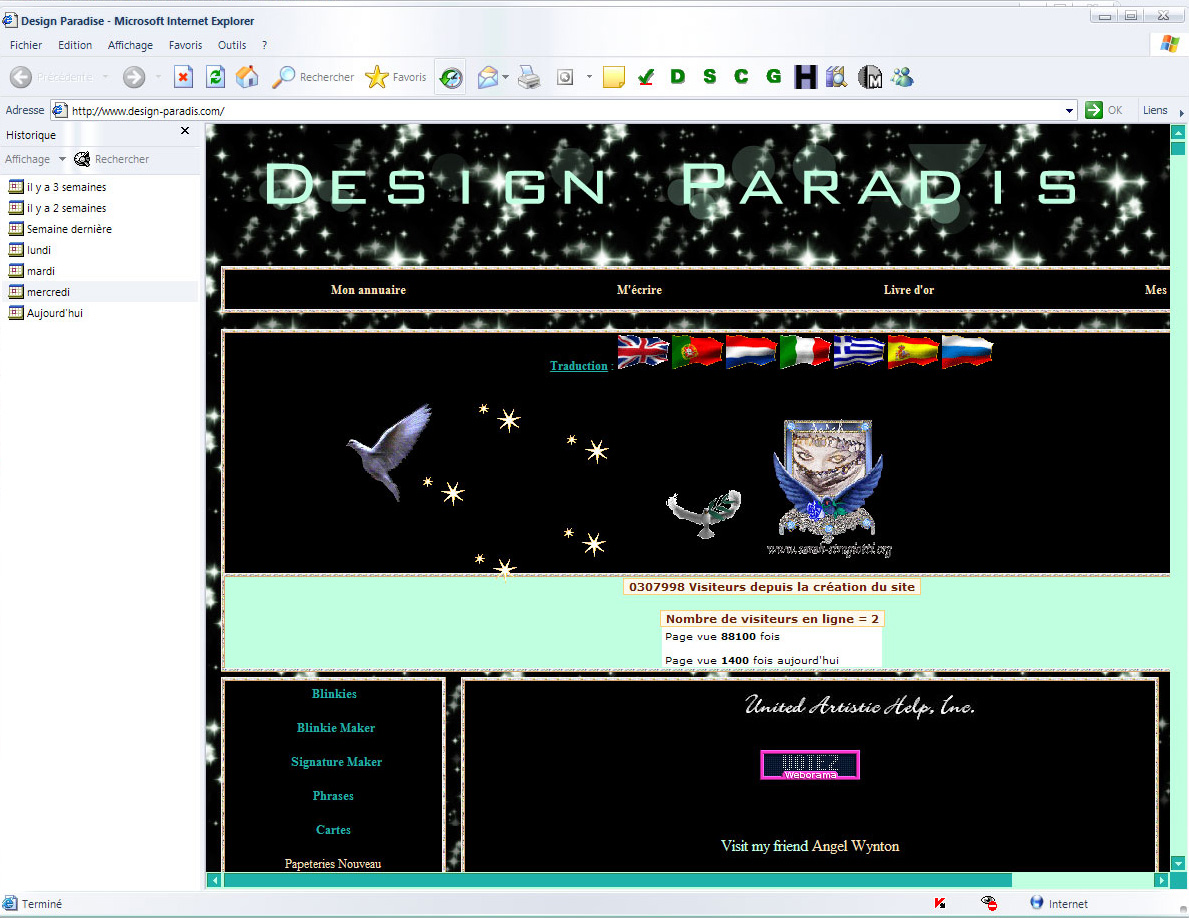The height and width of the screenshot is (918, 1189).
Task: Open the Outils menu
Action: click(x=232, y=45)
